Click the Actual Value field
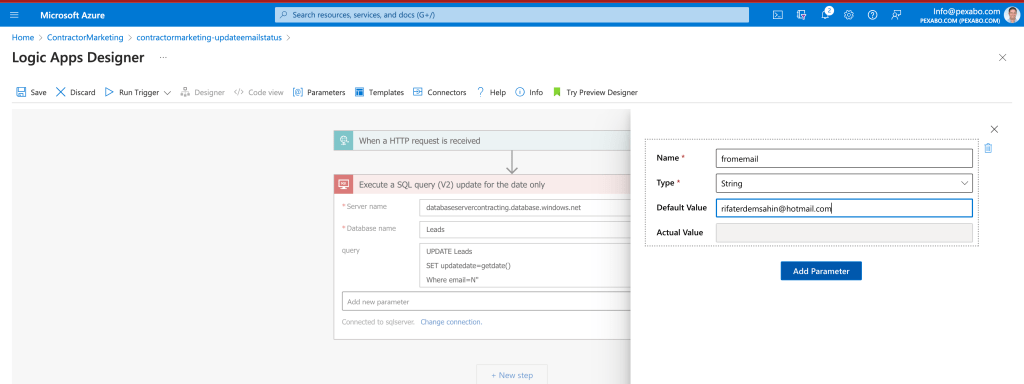 pyautogui.click(x=844, y=233)
